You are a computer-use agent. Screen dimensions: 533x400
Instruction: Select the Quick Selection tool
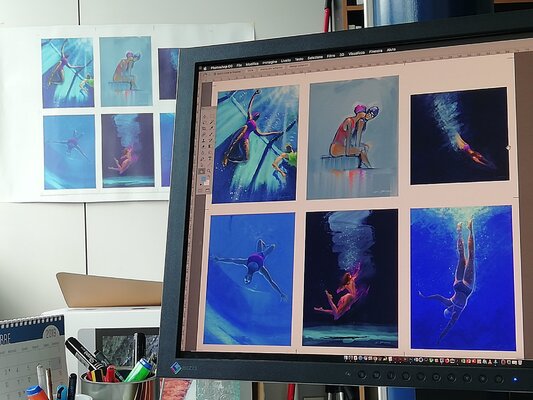pos(211,122)
